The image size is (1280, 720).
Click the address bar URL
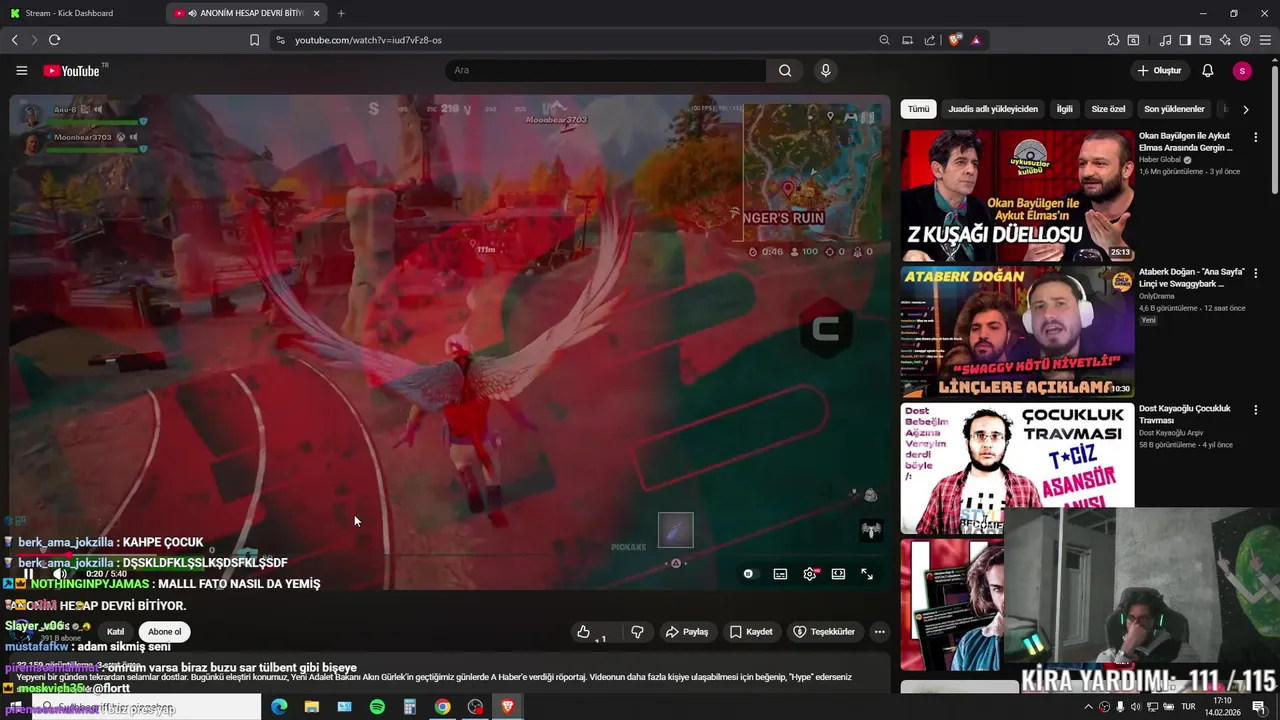tap(368, 40)
